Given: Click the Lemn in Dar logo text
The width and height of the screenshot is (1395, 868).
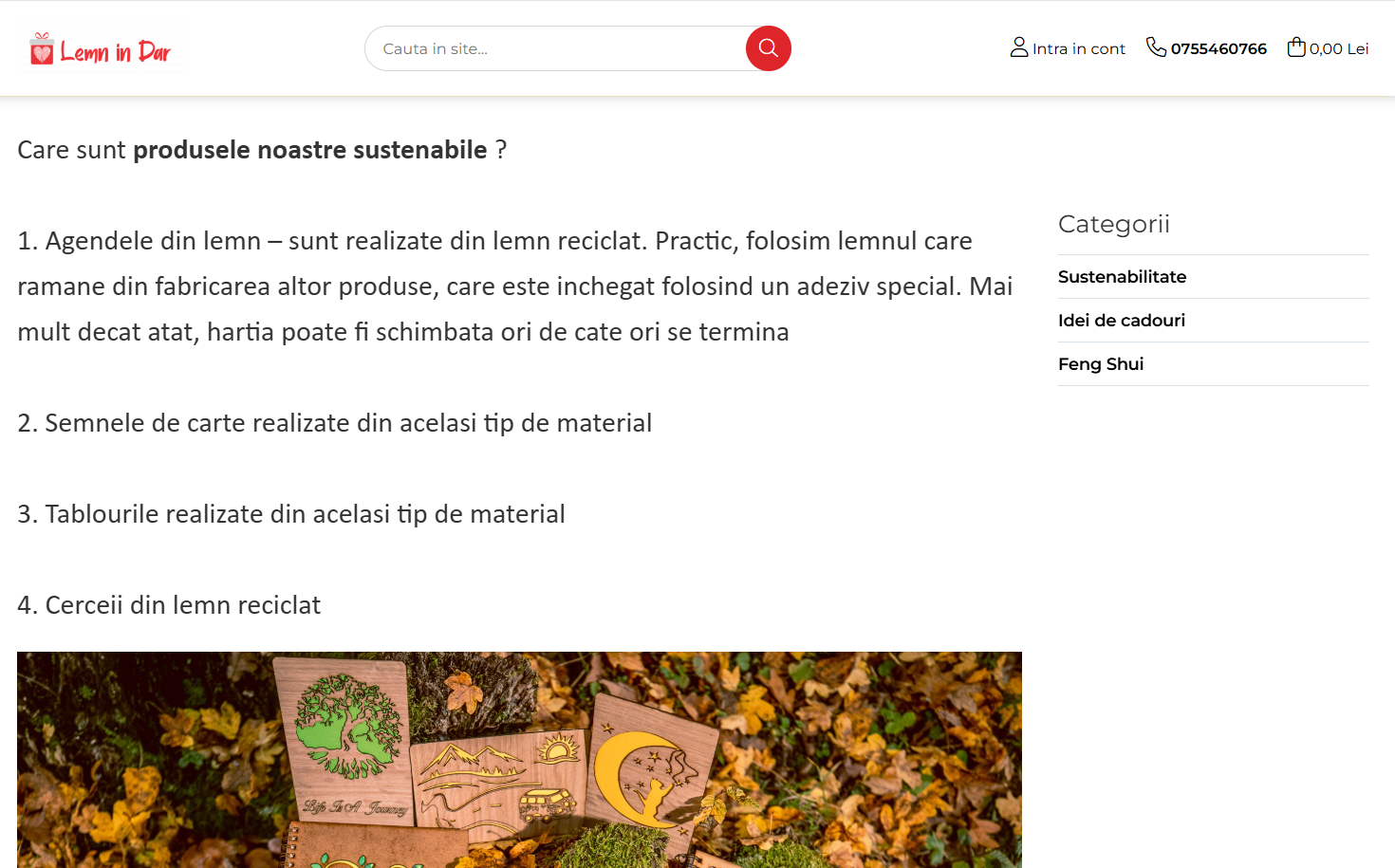Looking at the screenshot, I should (115, 51).
